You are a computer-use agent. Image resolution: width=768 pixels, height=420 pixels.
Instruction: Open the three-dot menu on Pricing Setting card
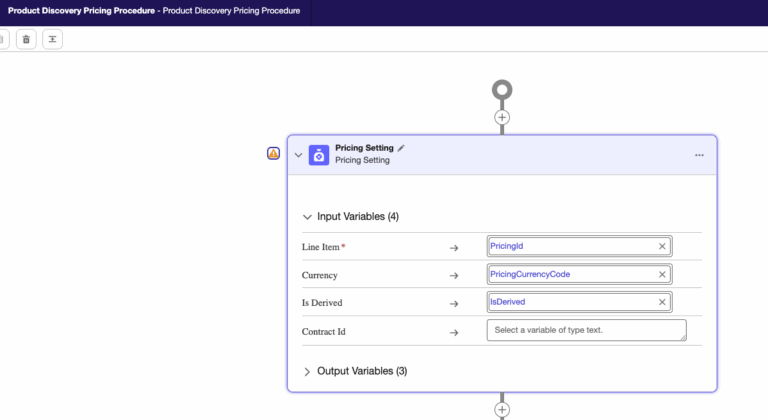[699, 155]
